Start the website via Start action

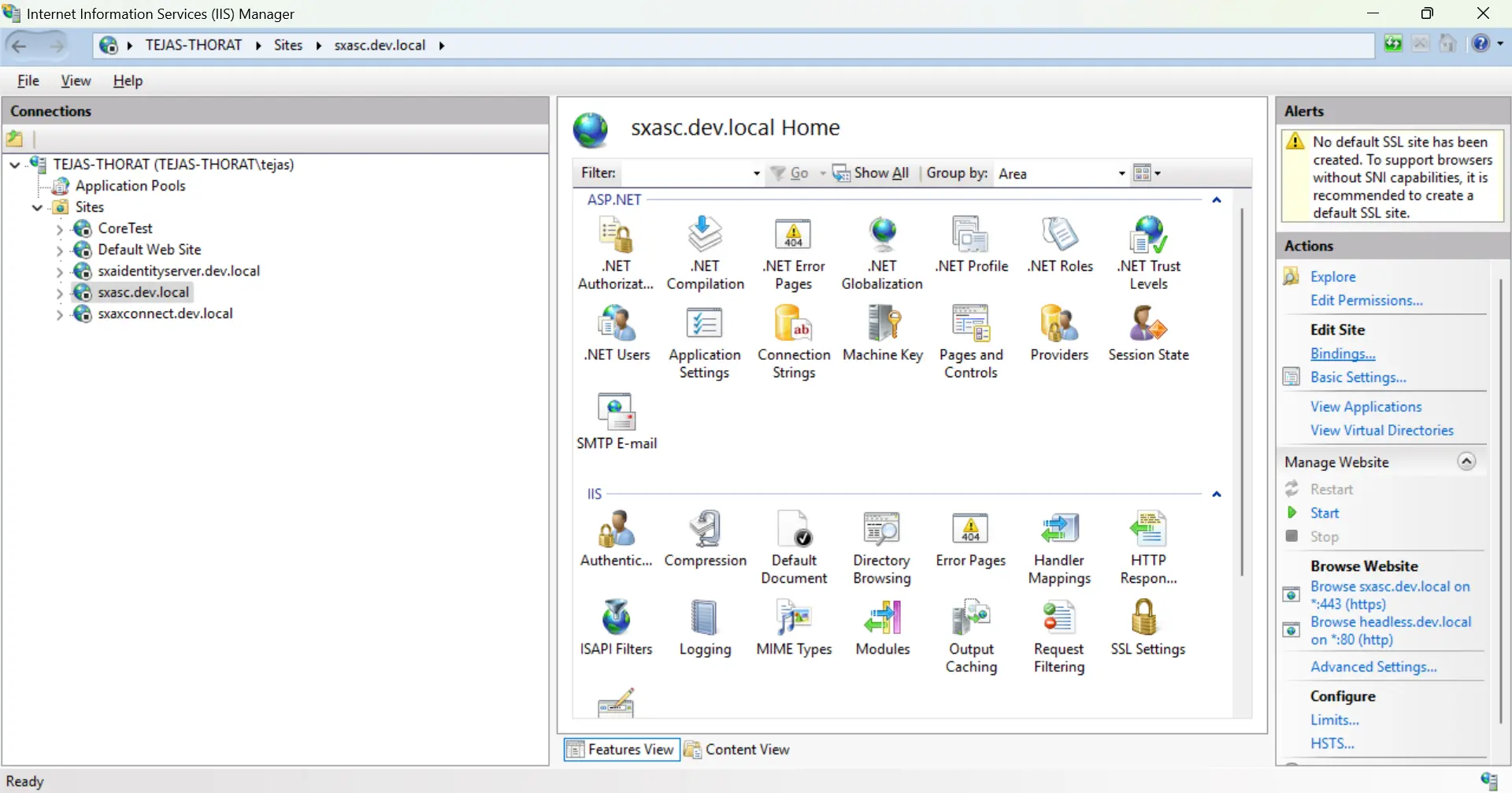pyautogui.click(x=1325, y=513)
